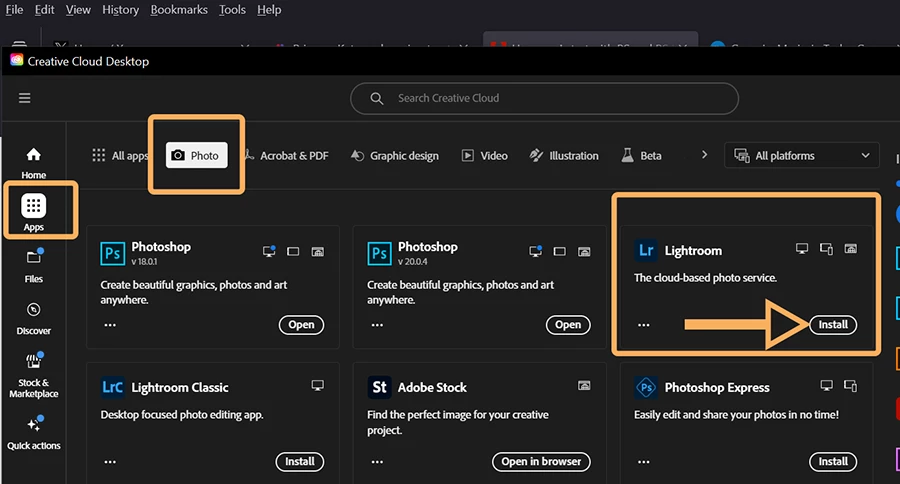The height and width of the screenshot is (484, 900).
Task: Click the Lightroom Classic LrC icon
Action: pos(112,387)
